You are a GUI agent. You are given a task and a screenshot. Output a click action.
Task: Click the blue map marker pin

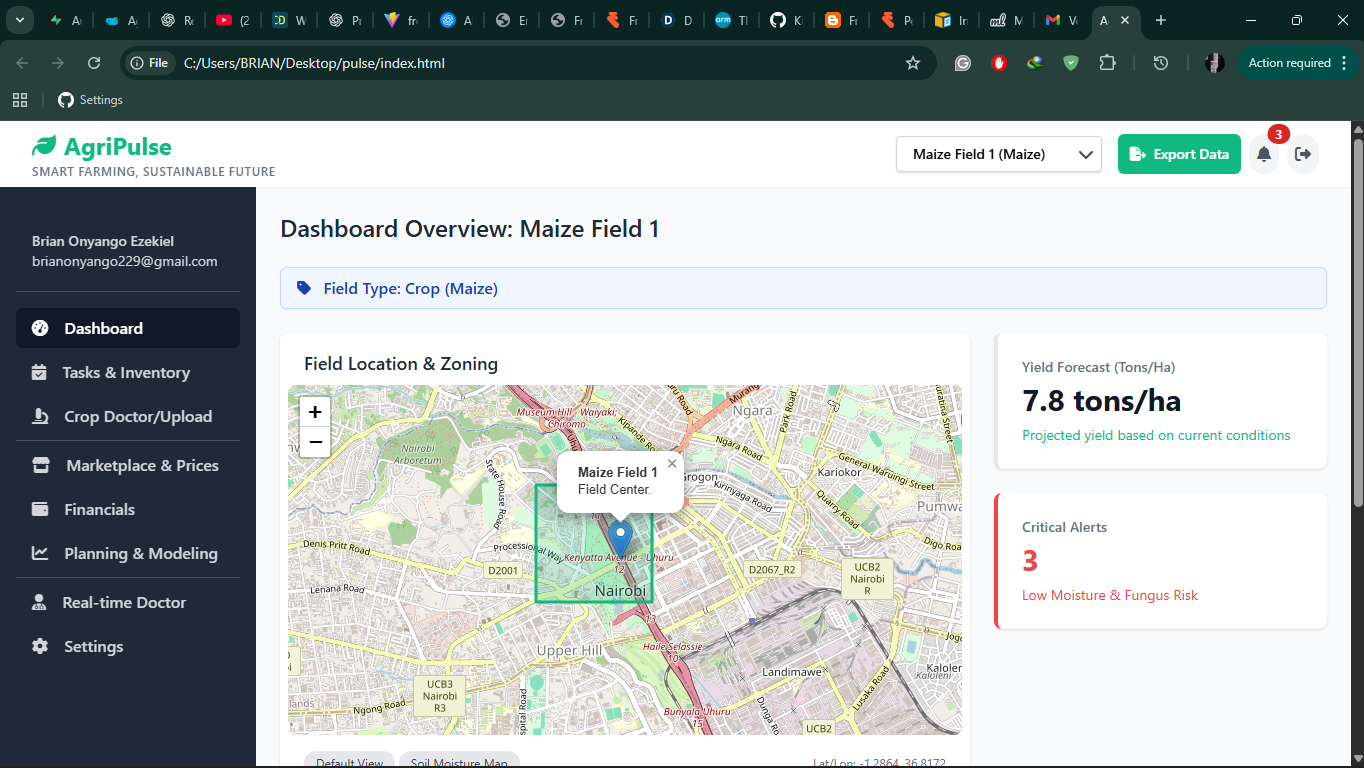pyautogui.click(x=621, y=540)
